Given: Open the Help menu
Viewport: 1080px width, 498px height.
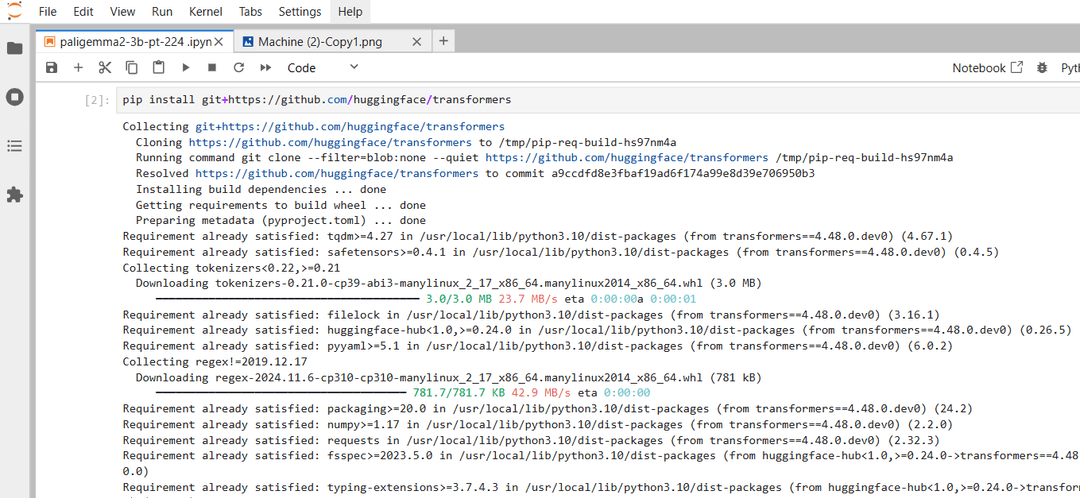Looking at the screenshot, I should pyautogui.click(x=350, y=12).
